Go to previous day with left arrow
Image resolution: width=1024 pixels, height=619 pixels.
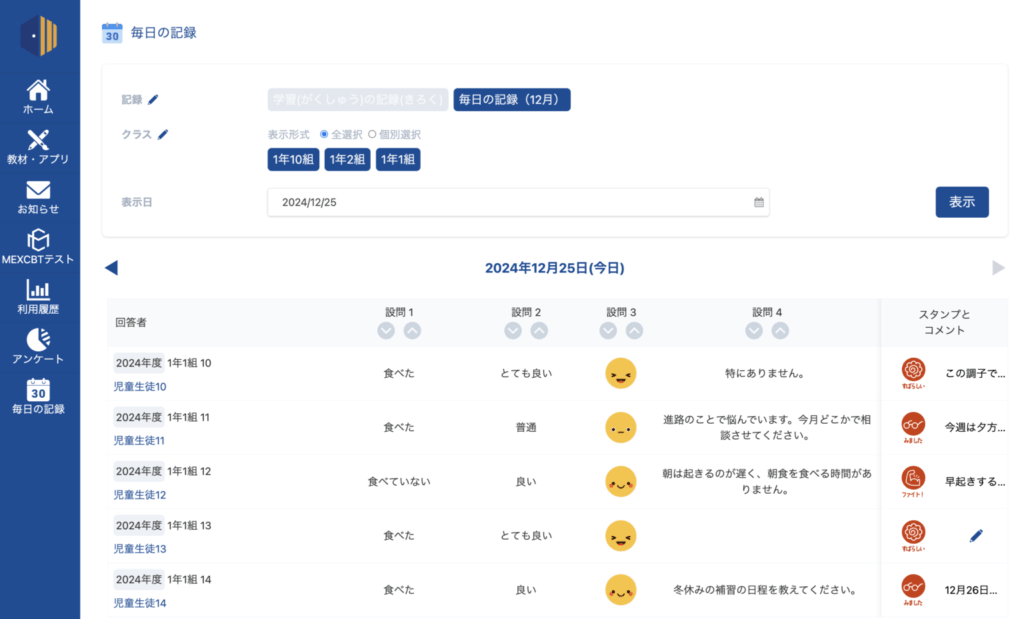click(111, 268)
